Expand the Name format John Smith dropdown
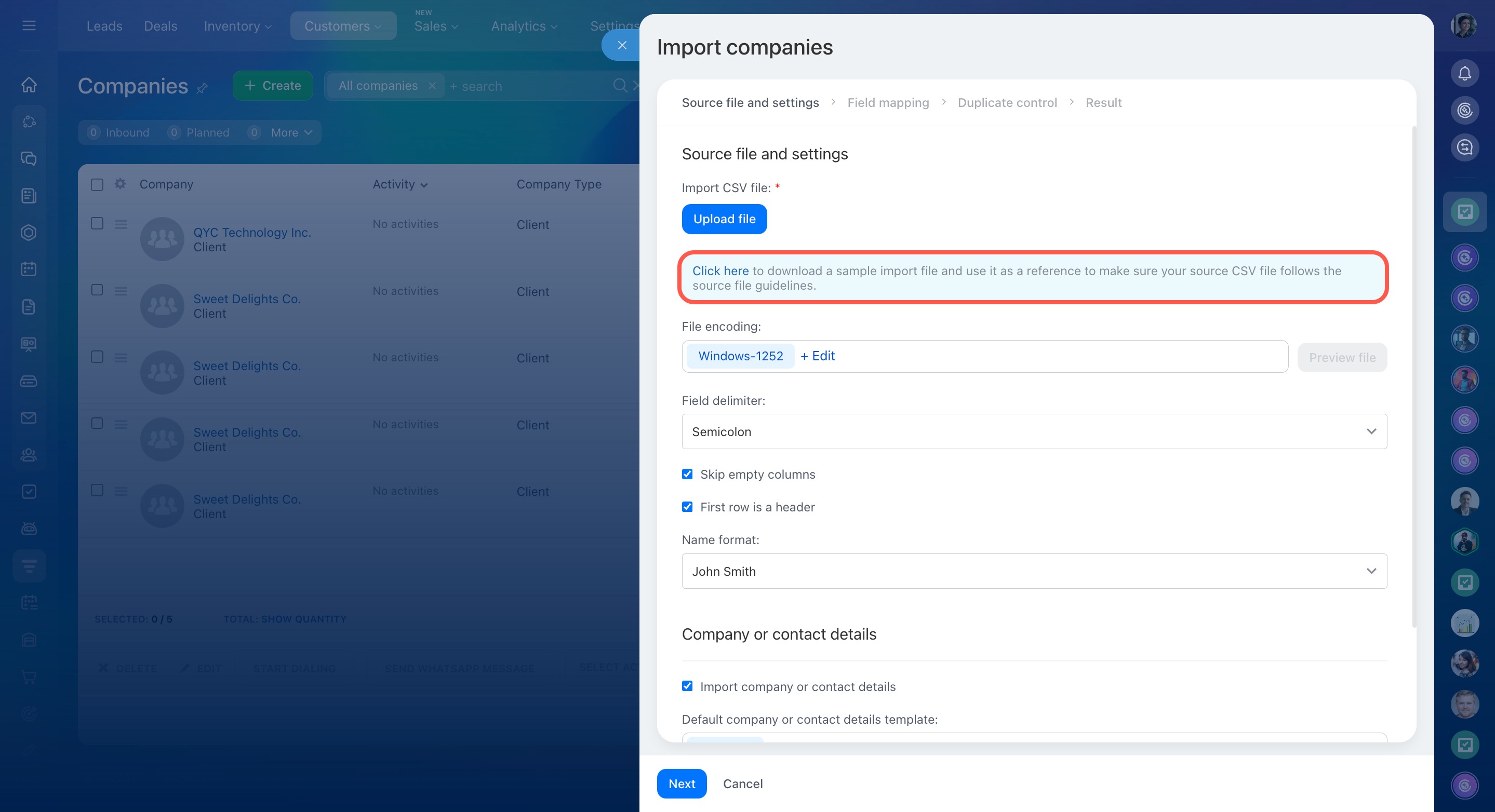The width and height of the screenshot is (1495, 812). click(x=1034, y=571)
